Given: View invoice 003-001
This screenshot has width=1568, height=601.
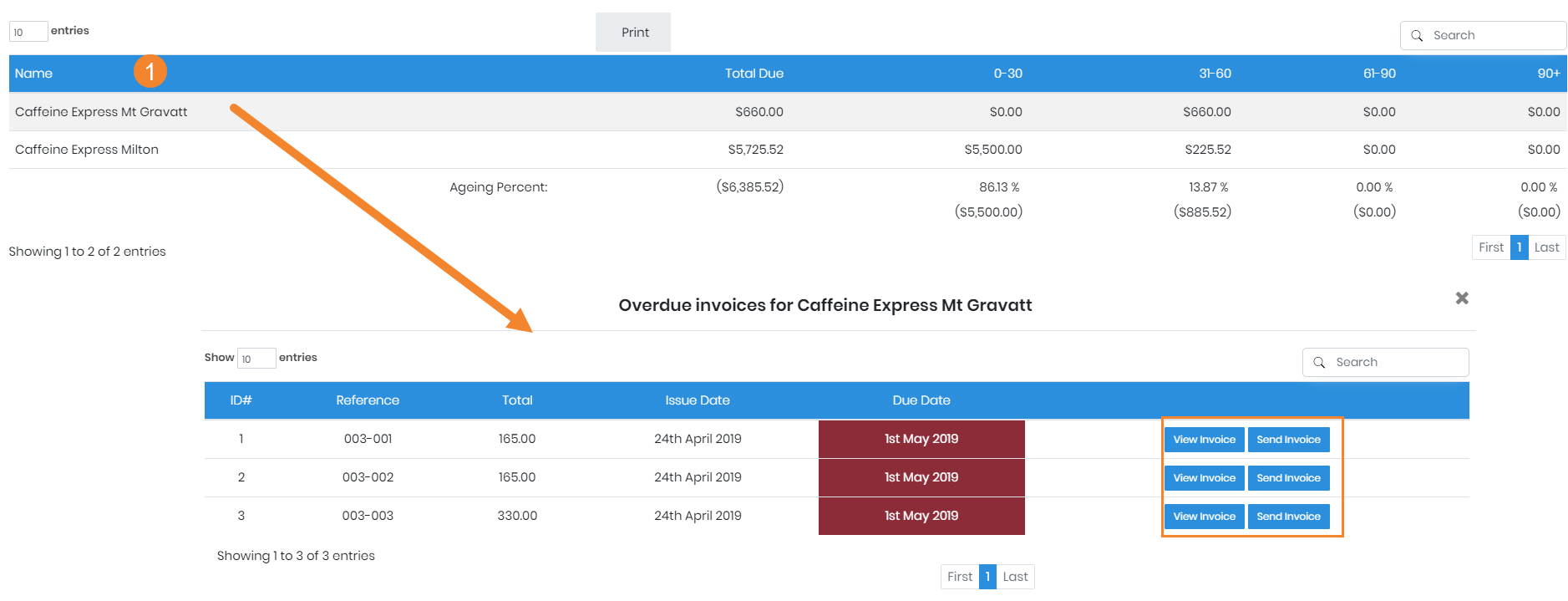Looking at the screenshot, I should 1204,440.
